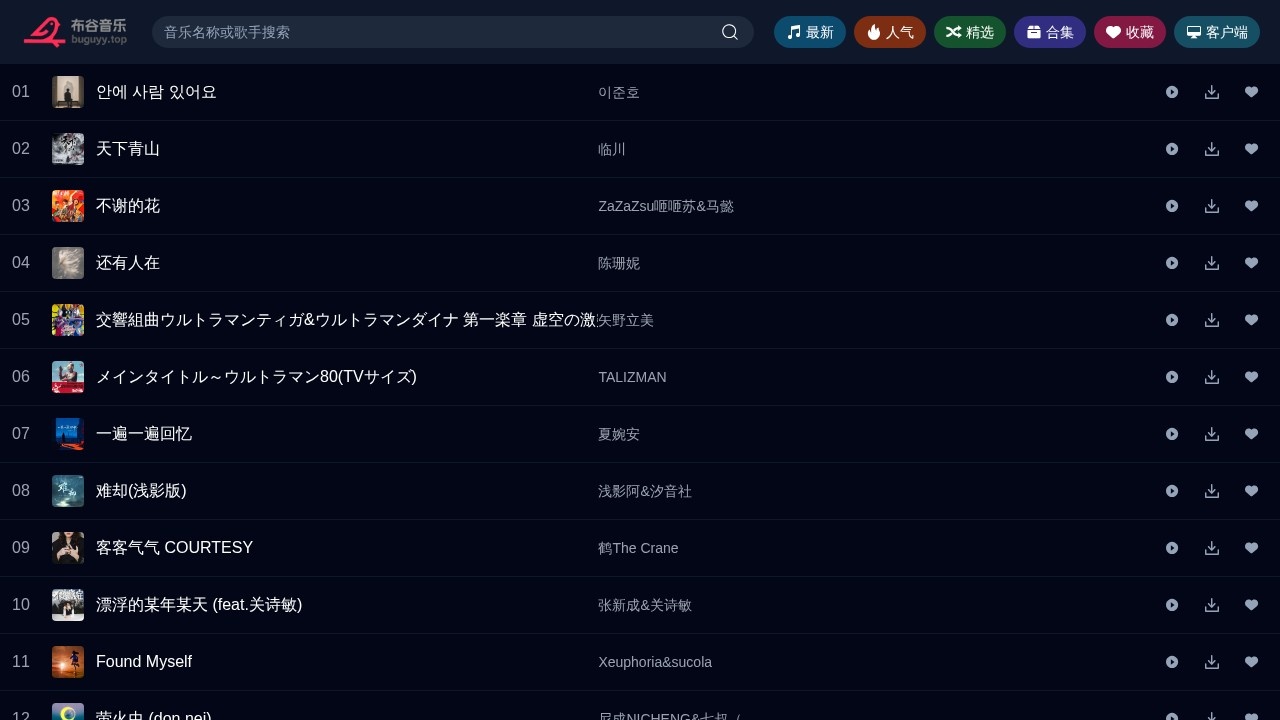Open the 合集 collections button
1280x720 pixels.
[1050, 32]
